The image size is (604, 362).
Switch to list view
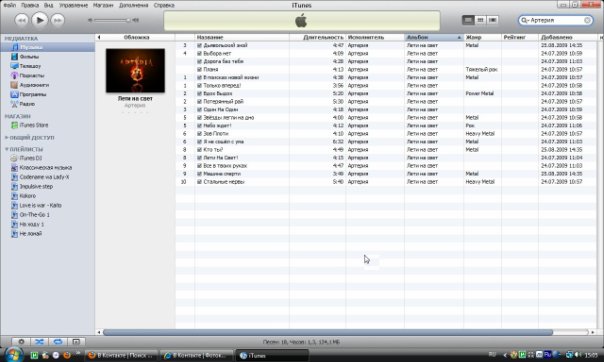pyautogui.click(x=468, y=20)
